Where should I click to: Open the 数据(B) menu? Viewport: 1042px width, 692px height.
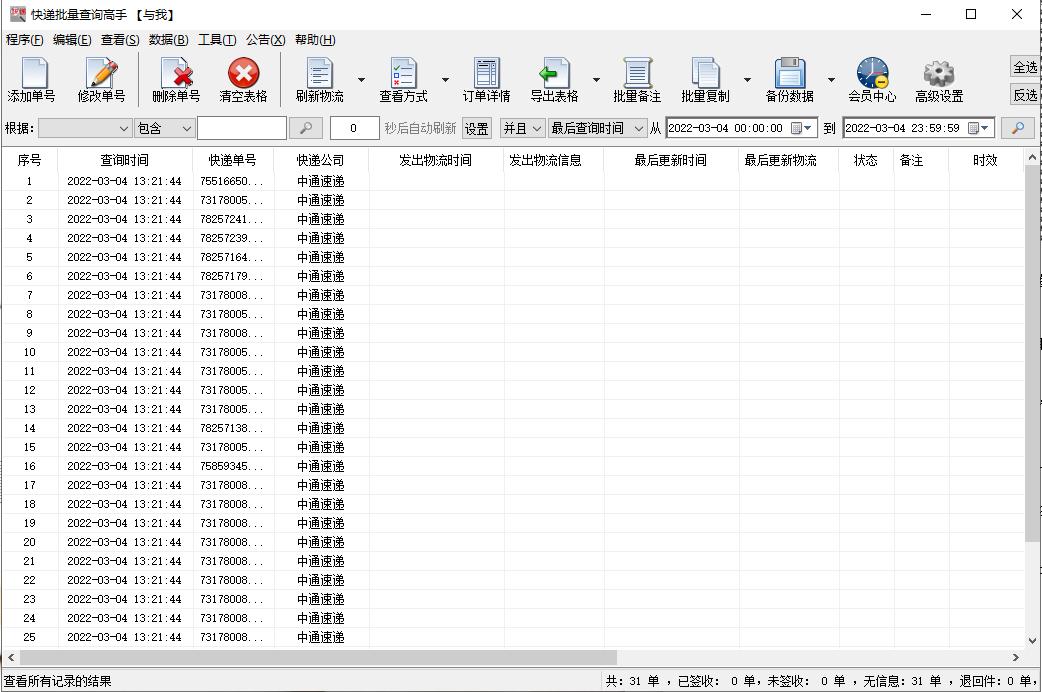[x=168, y=40]
